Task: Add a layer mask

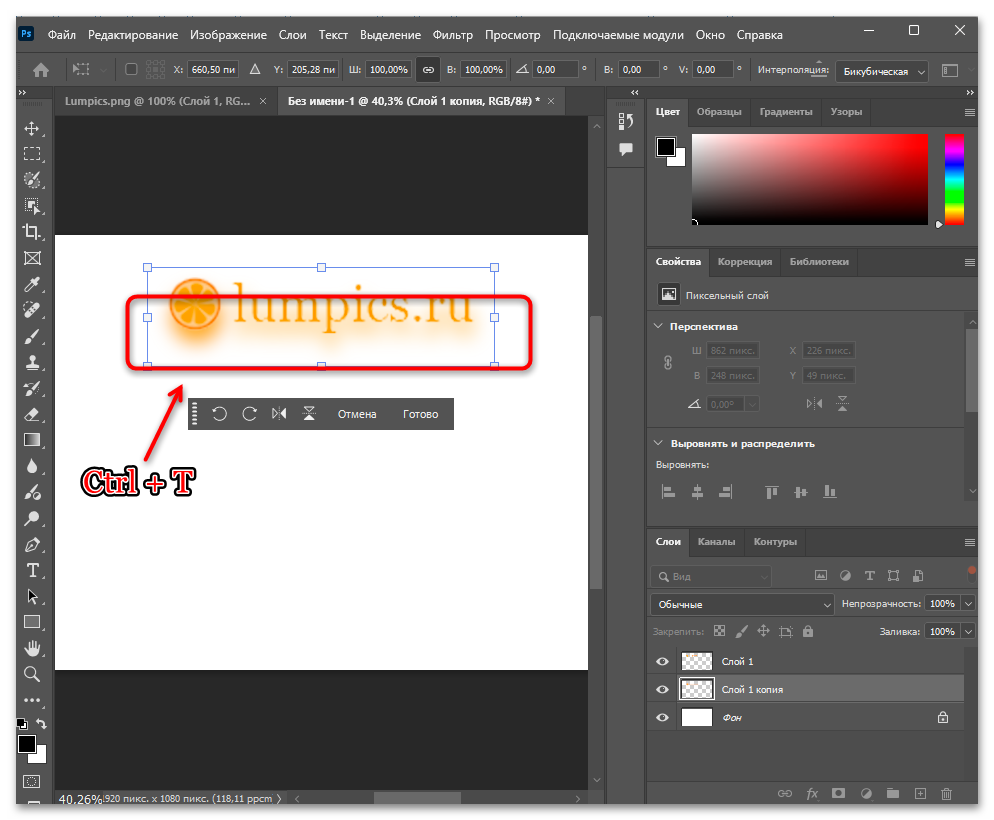Action: click(x=839, y=793)
